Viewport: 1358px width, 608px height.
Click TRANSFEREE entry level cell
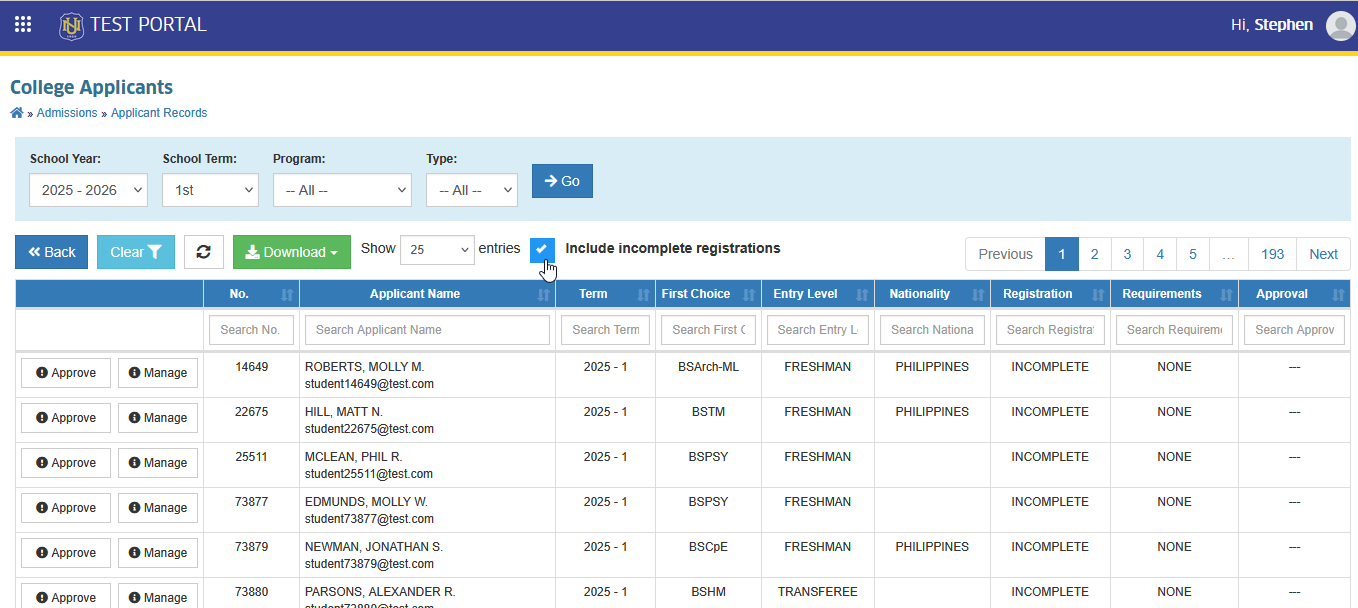(x=817, y=592)
